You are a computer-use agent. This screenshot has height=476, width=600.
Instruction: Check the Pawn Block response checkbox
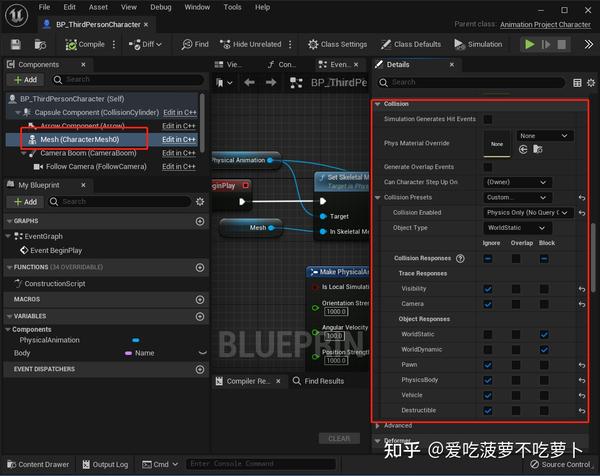coord(544,365)
